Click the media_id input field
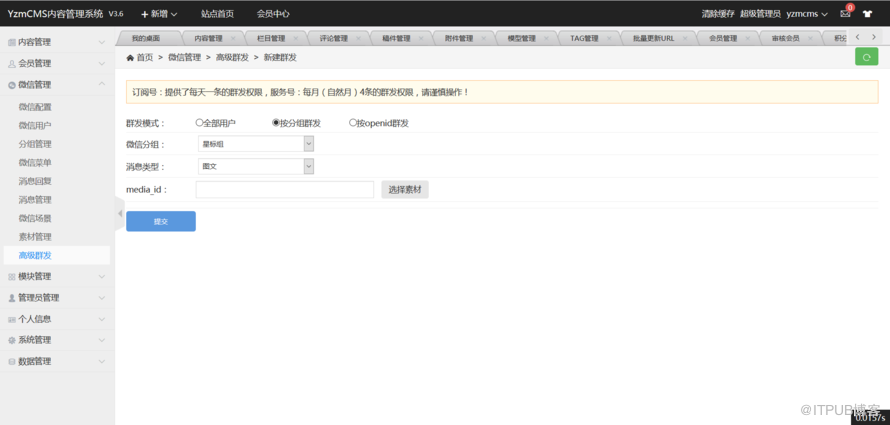890x425 pixels. (x=284, y=190)
